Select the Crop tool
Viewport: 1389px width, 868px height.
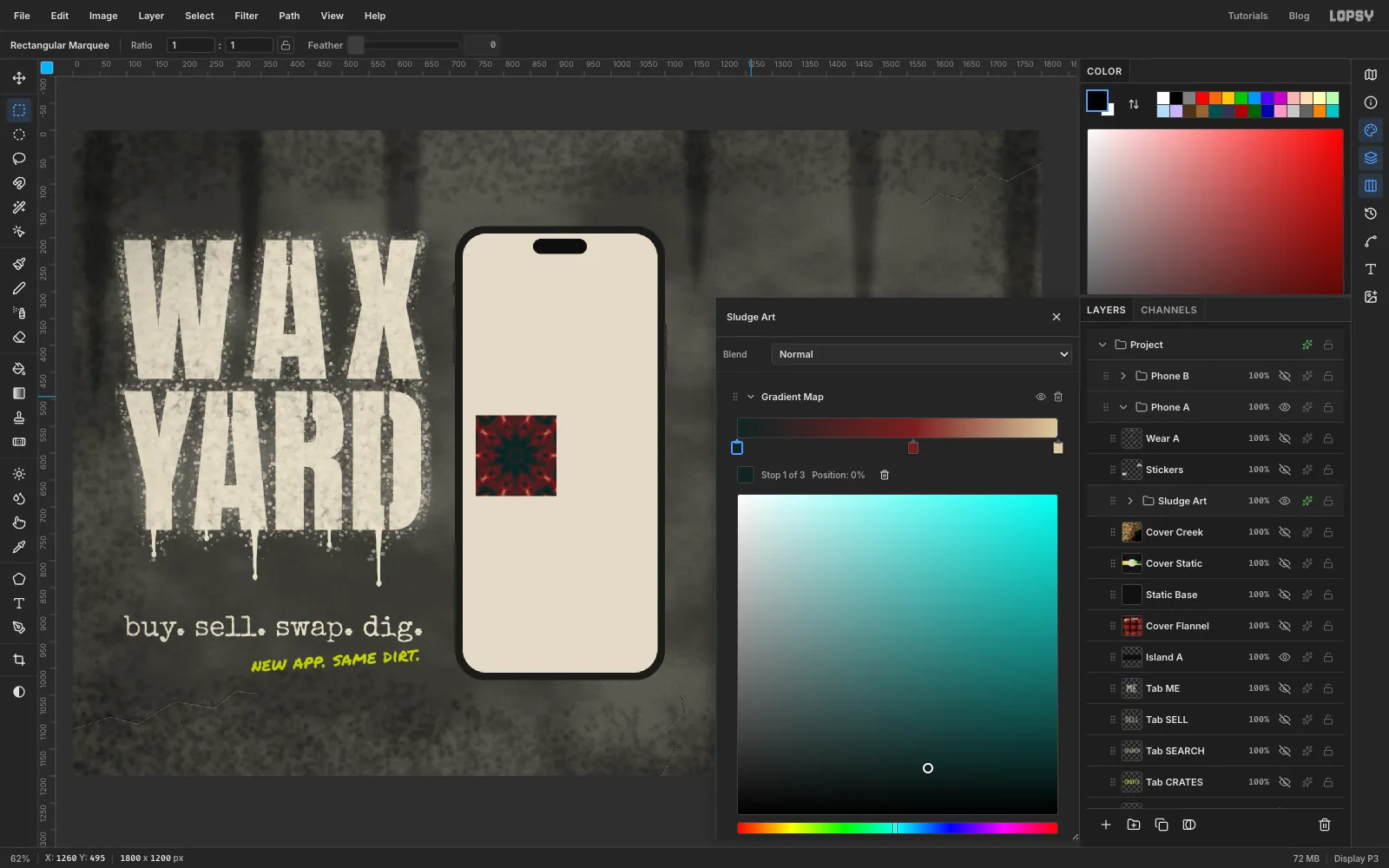[19, 660]
